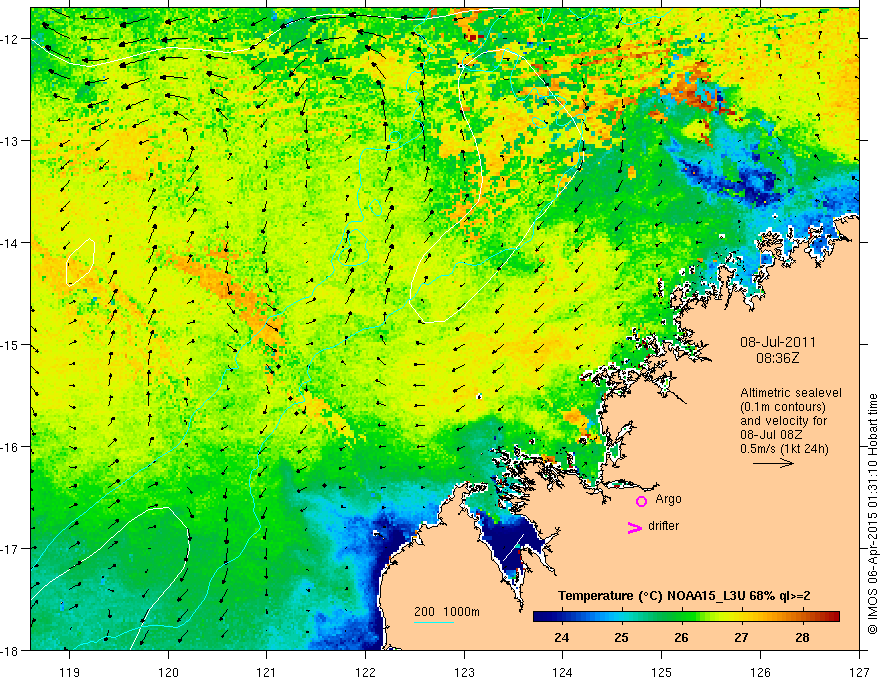880x680 pixels.
Task: Click the '200 1000m' depth contour label
Action: coord(447,612)
